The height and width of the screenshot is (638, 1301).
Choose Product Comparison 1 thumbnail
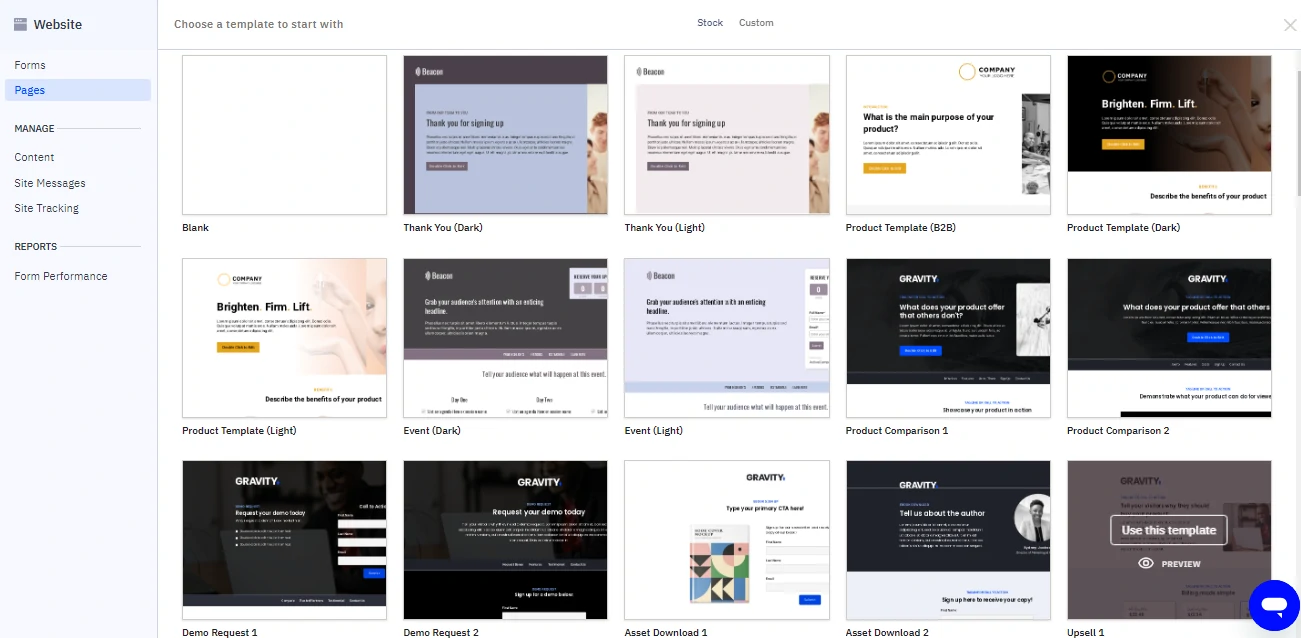coord(948,338)
